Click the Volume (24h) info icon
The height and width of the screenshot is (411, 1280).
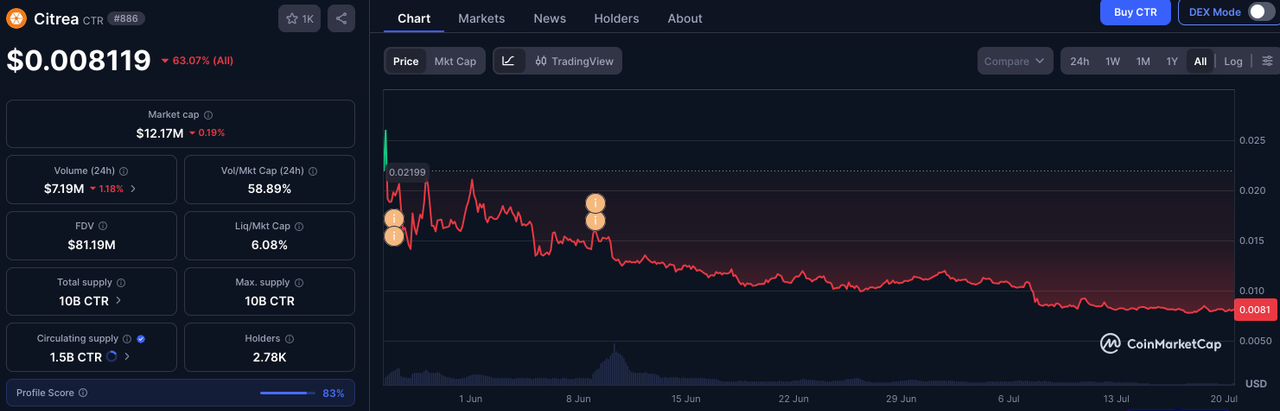(123, 171)
